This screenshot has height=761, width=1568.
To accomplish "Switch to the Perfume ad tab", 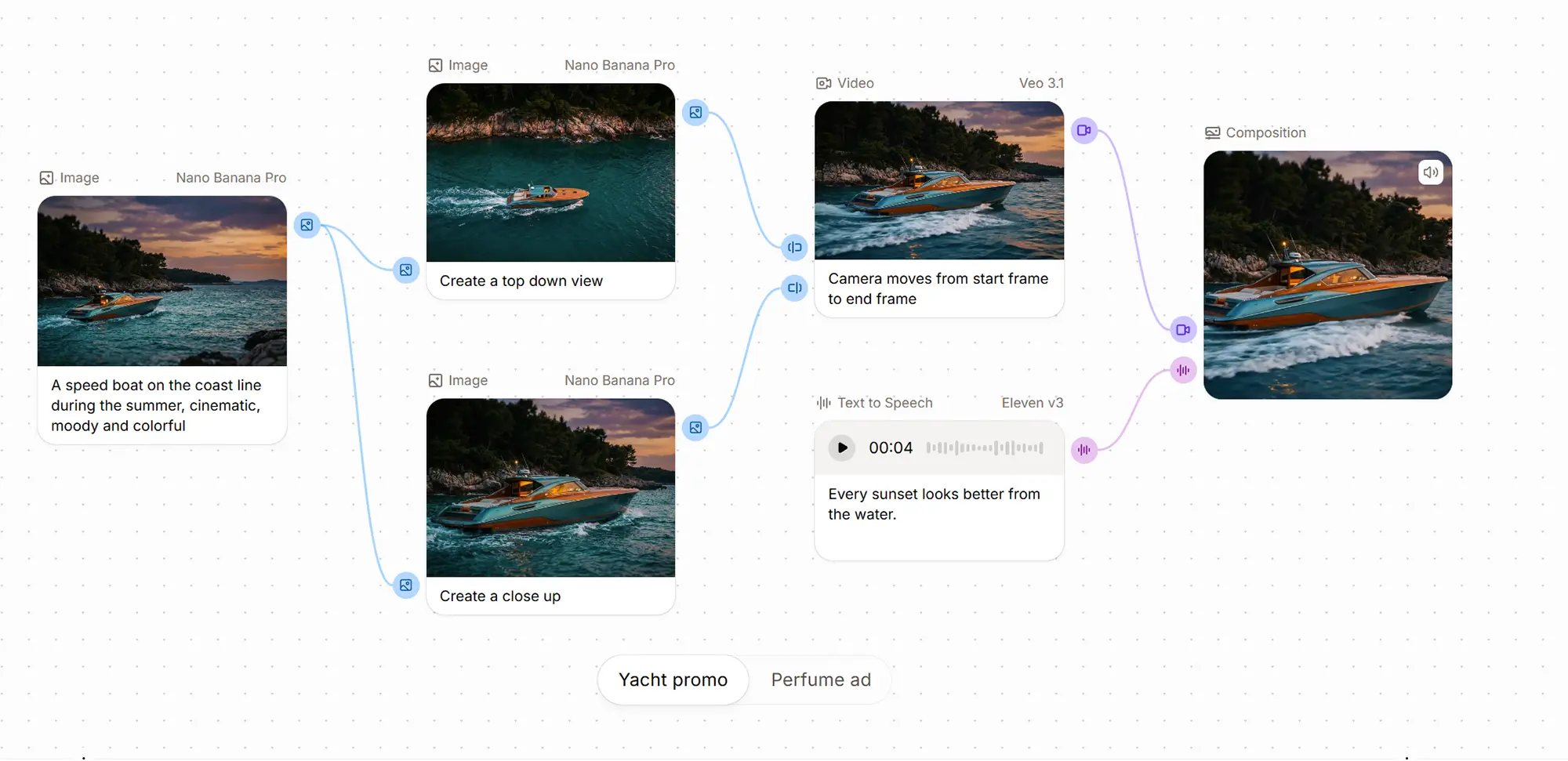I will pos(820,679).
